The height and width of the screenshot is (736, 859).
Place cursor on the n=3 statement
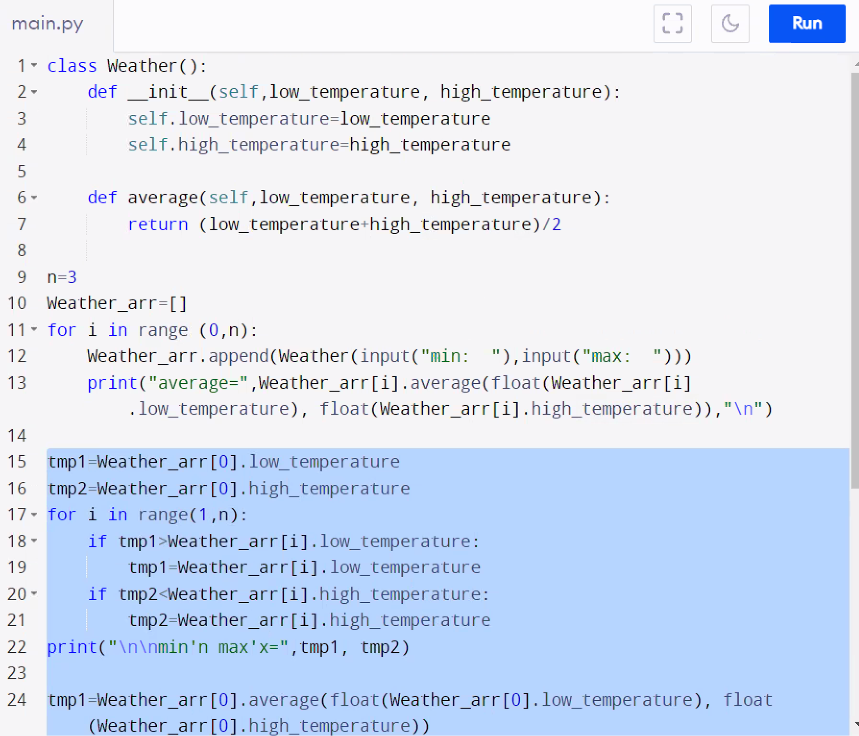pyautogui.click(x=60, y=277)
